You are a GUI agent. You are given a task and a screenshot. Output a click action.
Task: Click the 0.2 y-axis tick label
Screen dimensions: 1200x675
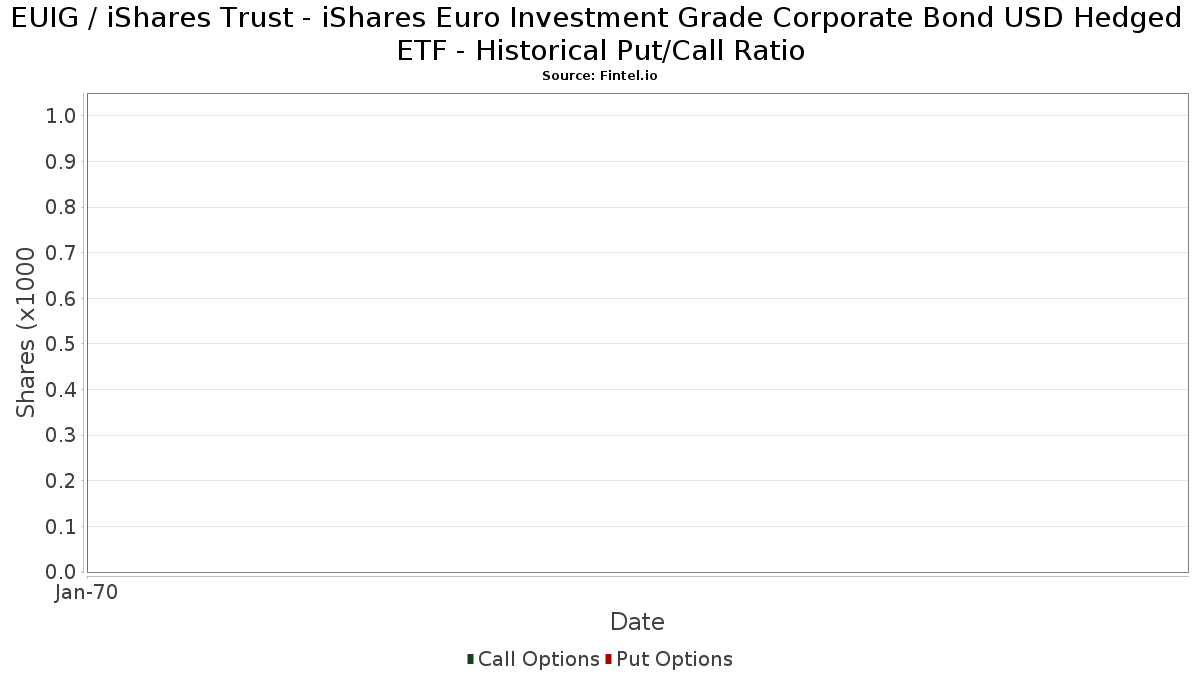click(x=61, y=481)
